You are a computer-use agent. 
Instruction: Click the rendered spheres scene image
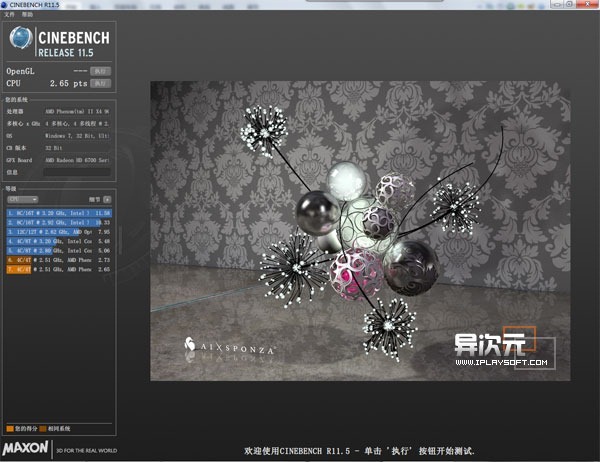(360, 231)
